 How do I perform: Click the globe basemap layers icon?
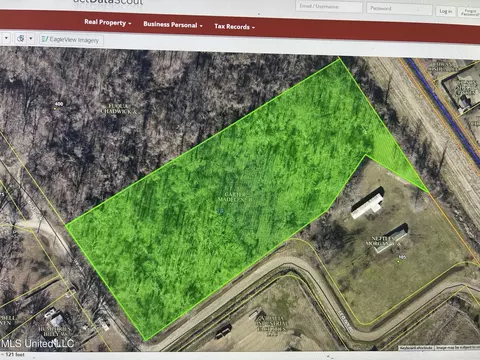click(21, 39)
